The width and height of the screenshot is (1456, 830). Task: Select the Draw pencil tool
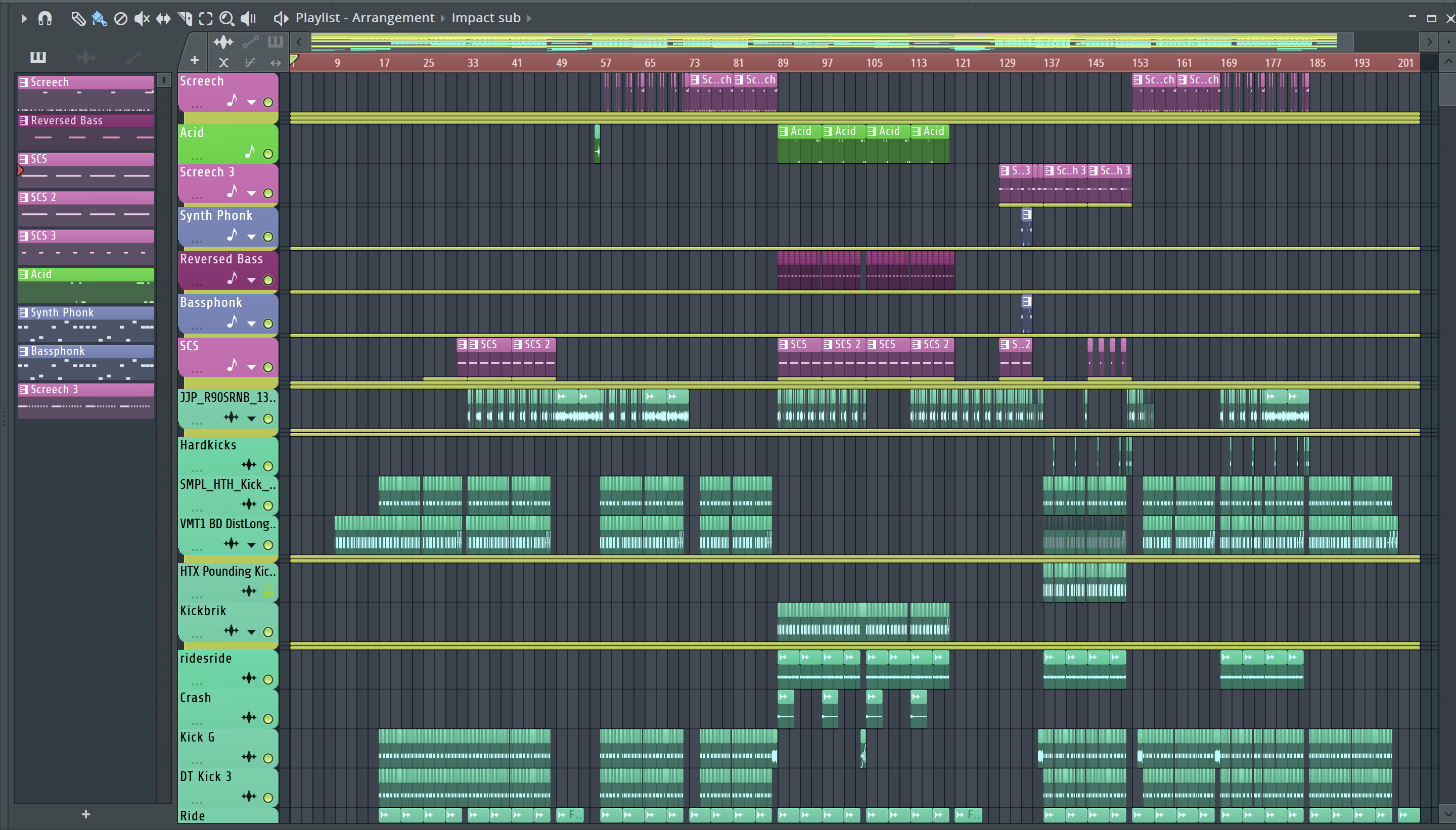tap(78, 18)
